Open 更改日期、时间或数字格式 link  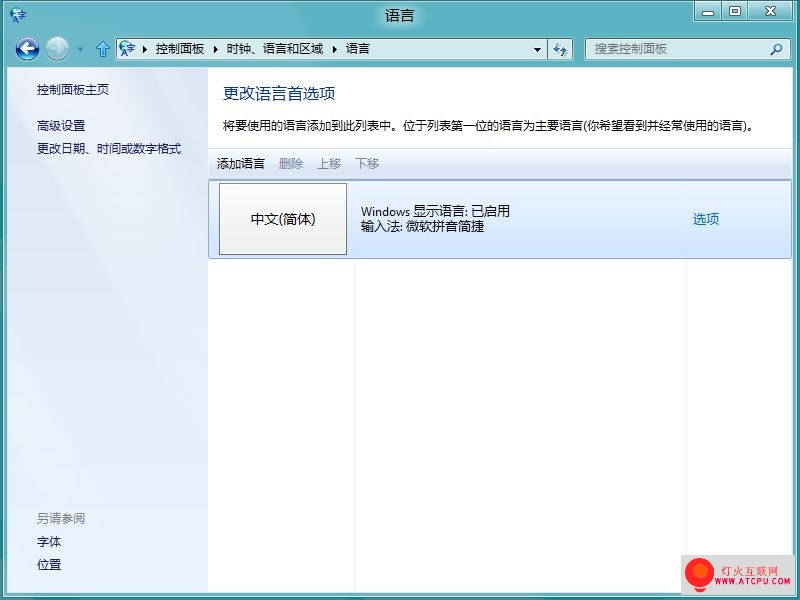pos(109,149)
